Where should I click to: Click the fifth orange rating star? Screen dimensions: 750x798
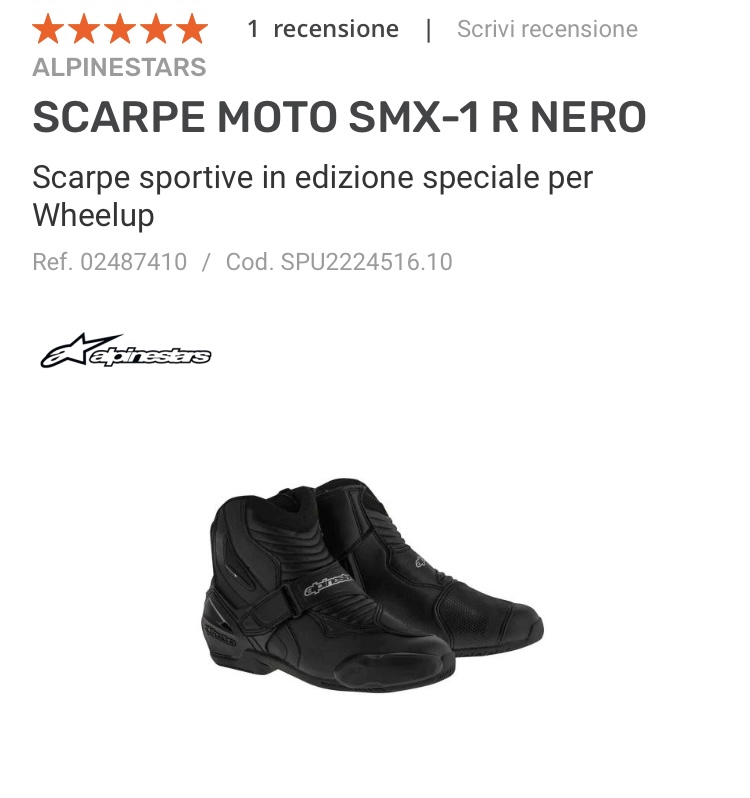coord(192,29)
